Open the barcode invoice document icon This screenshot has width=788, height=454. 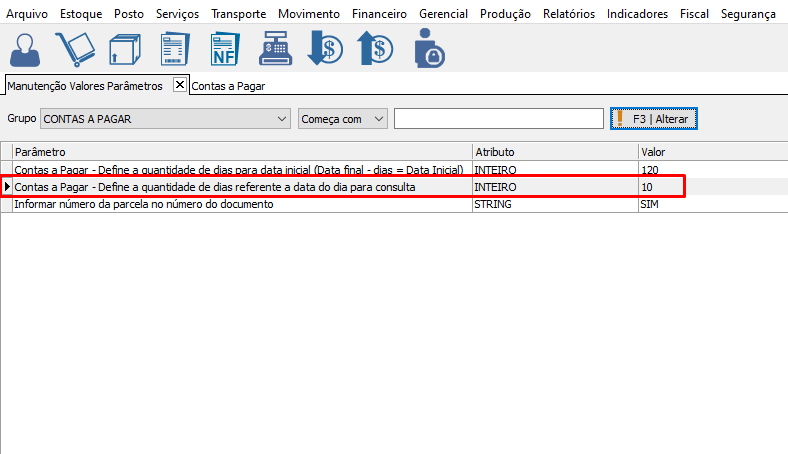175,48
